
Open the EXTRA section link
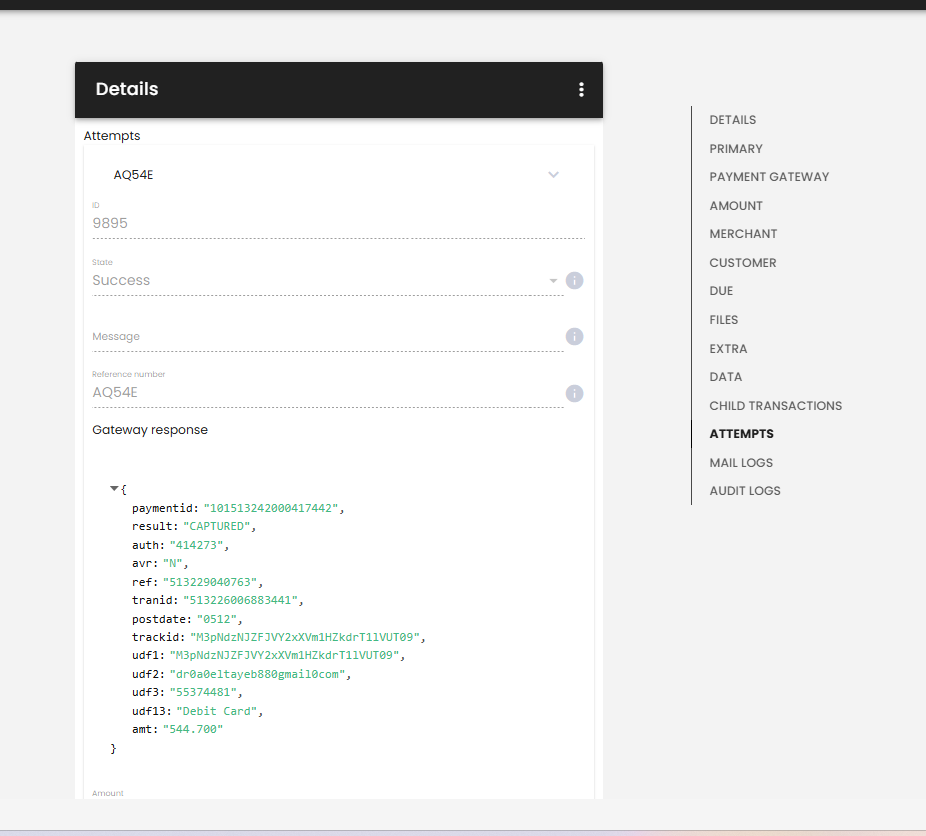(728, 348)
